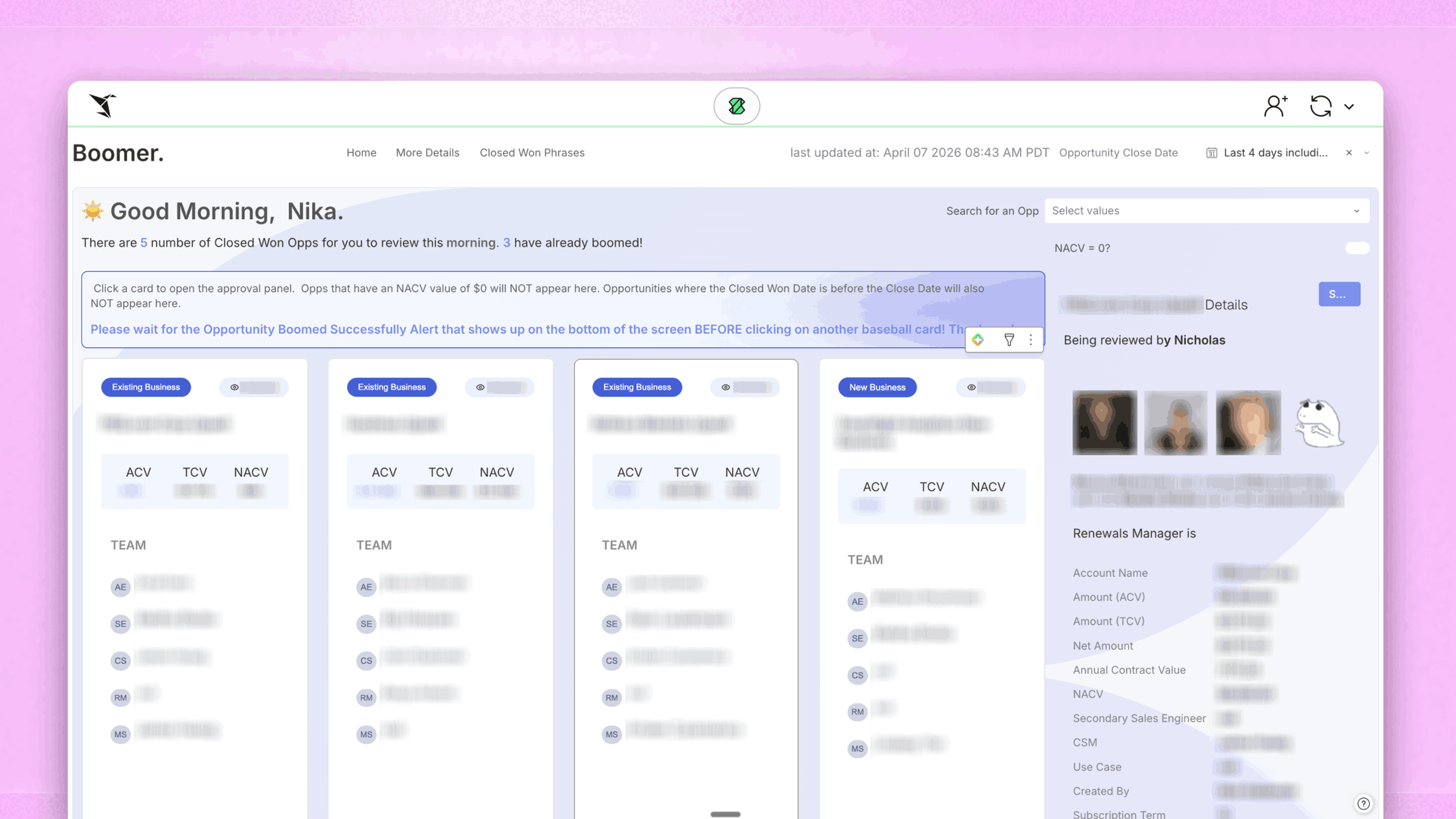Click the number 5 closed won count

click(144, 243)
